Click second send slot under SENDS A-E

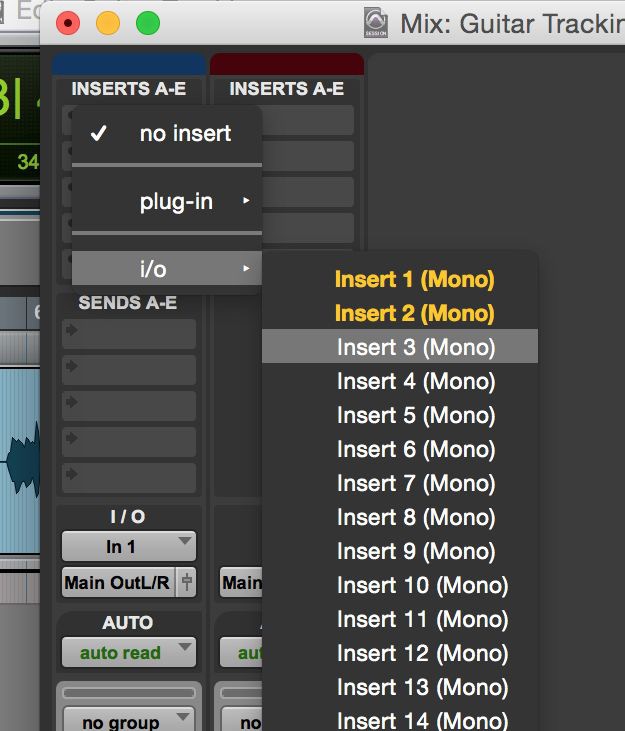coord(129,370)
